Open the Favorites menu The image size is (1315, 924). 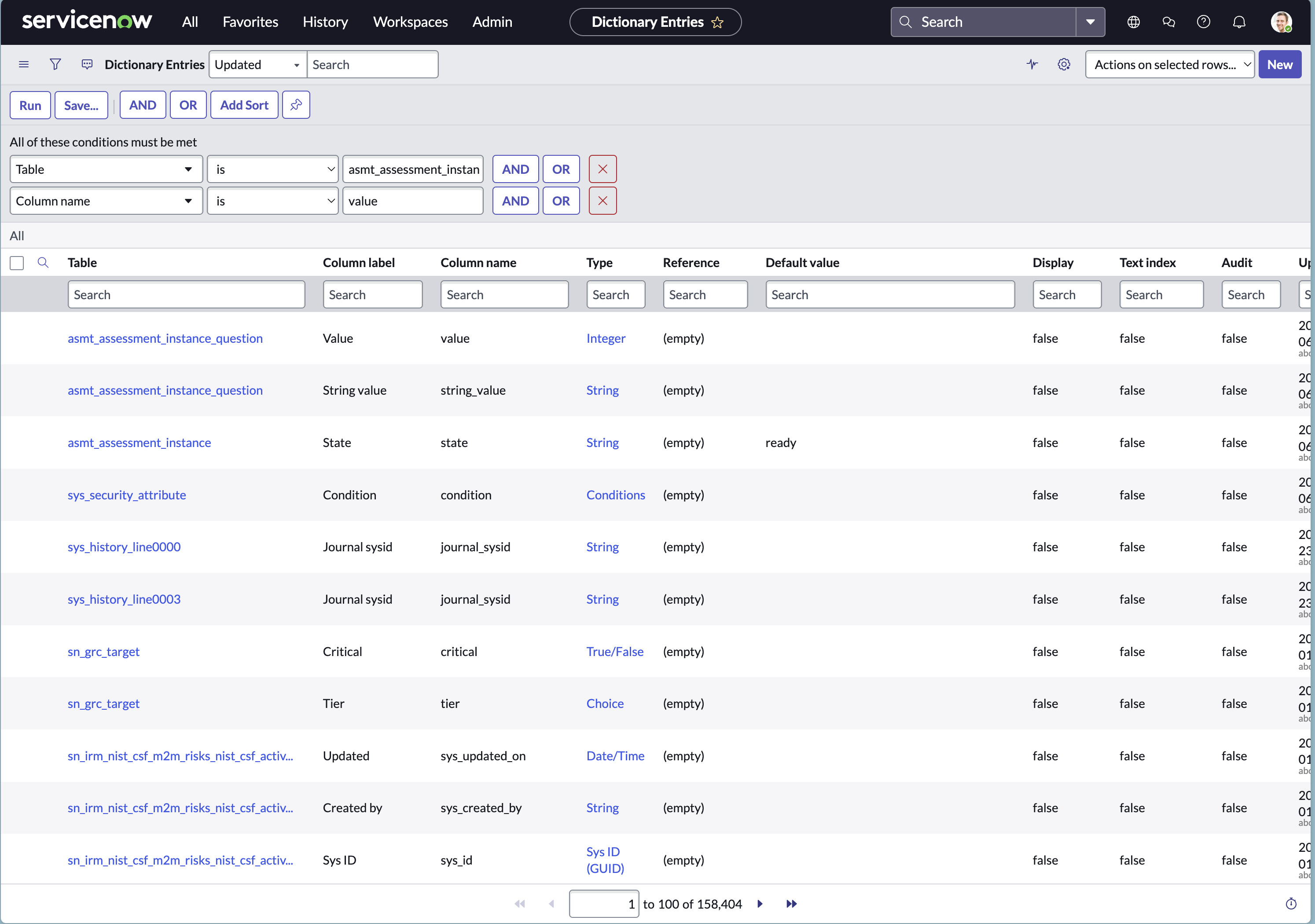[x=250, y=22]
